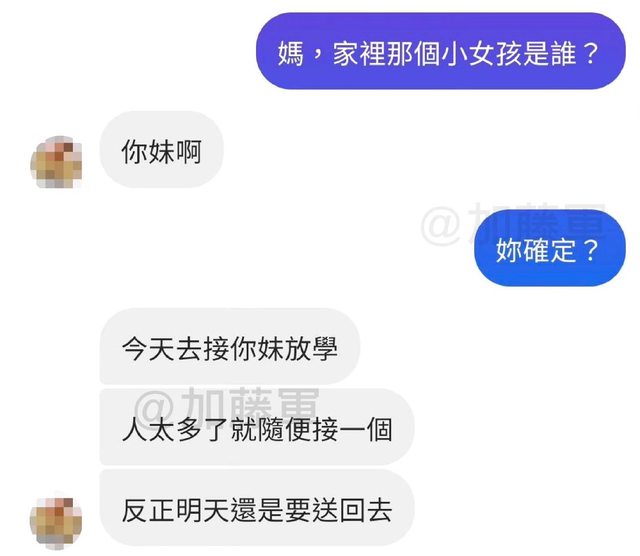Select the message 今天去接你妹放學
The height and width of the screenshot is (556, 640).
coord(230,347)
